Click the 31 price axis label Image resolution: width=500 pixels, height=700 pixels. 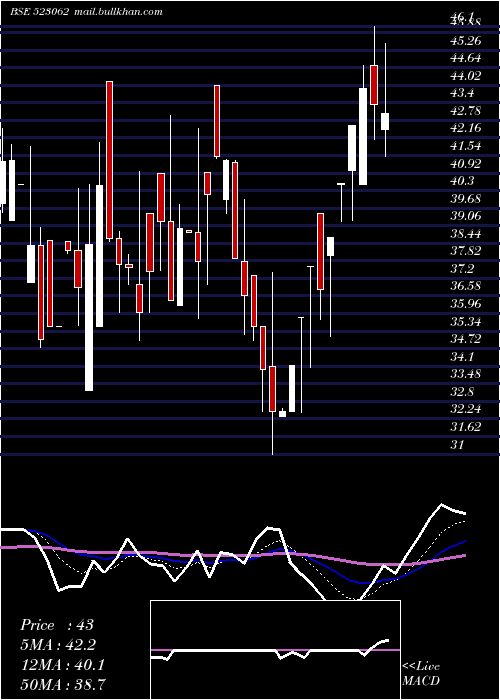(458, 445)
